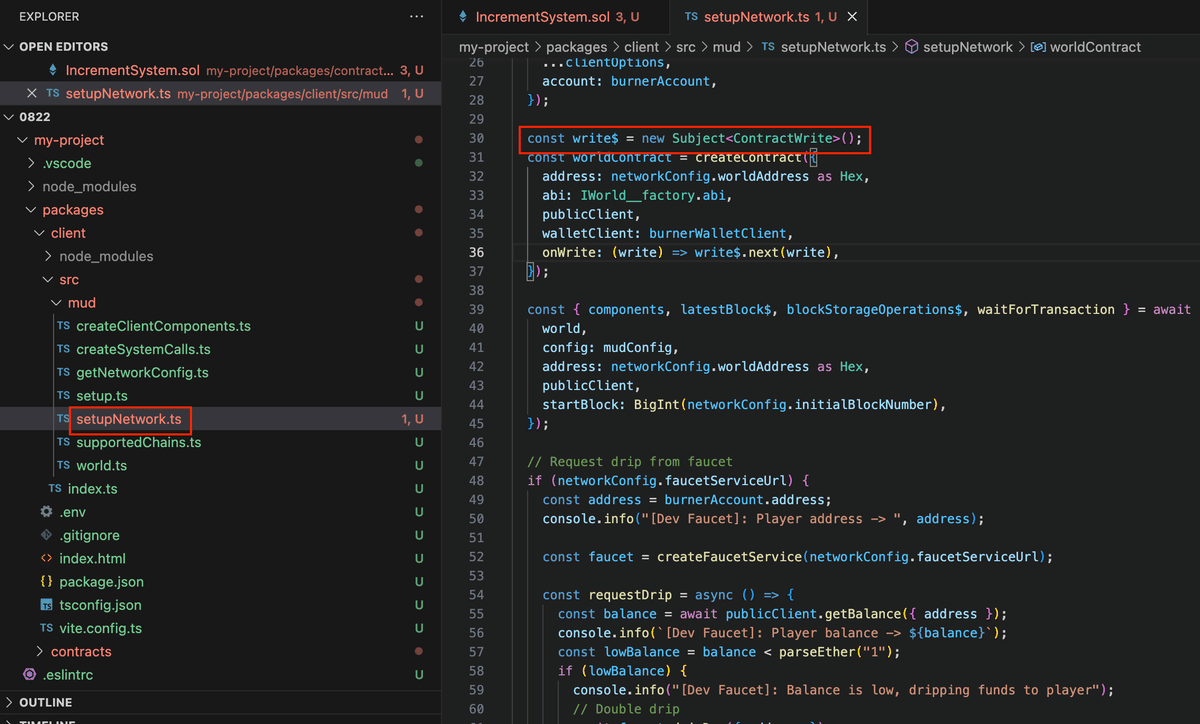Screen dimensions: 1200x724
Task: Click "const lowBalance = balance" code line
Action: coord(727,651)
